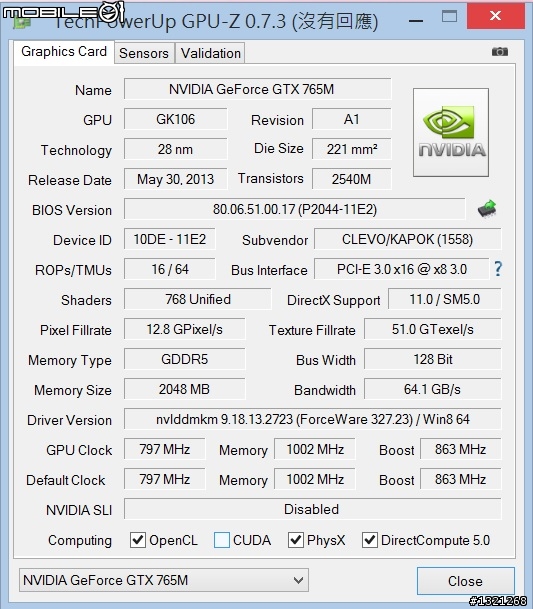Click the Shaders value 768 Unified
The image size is (533, 609).
tap(198, 299)
